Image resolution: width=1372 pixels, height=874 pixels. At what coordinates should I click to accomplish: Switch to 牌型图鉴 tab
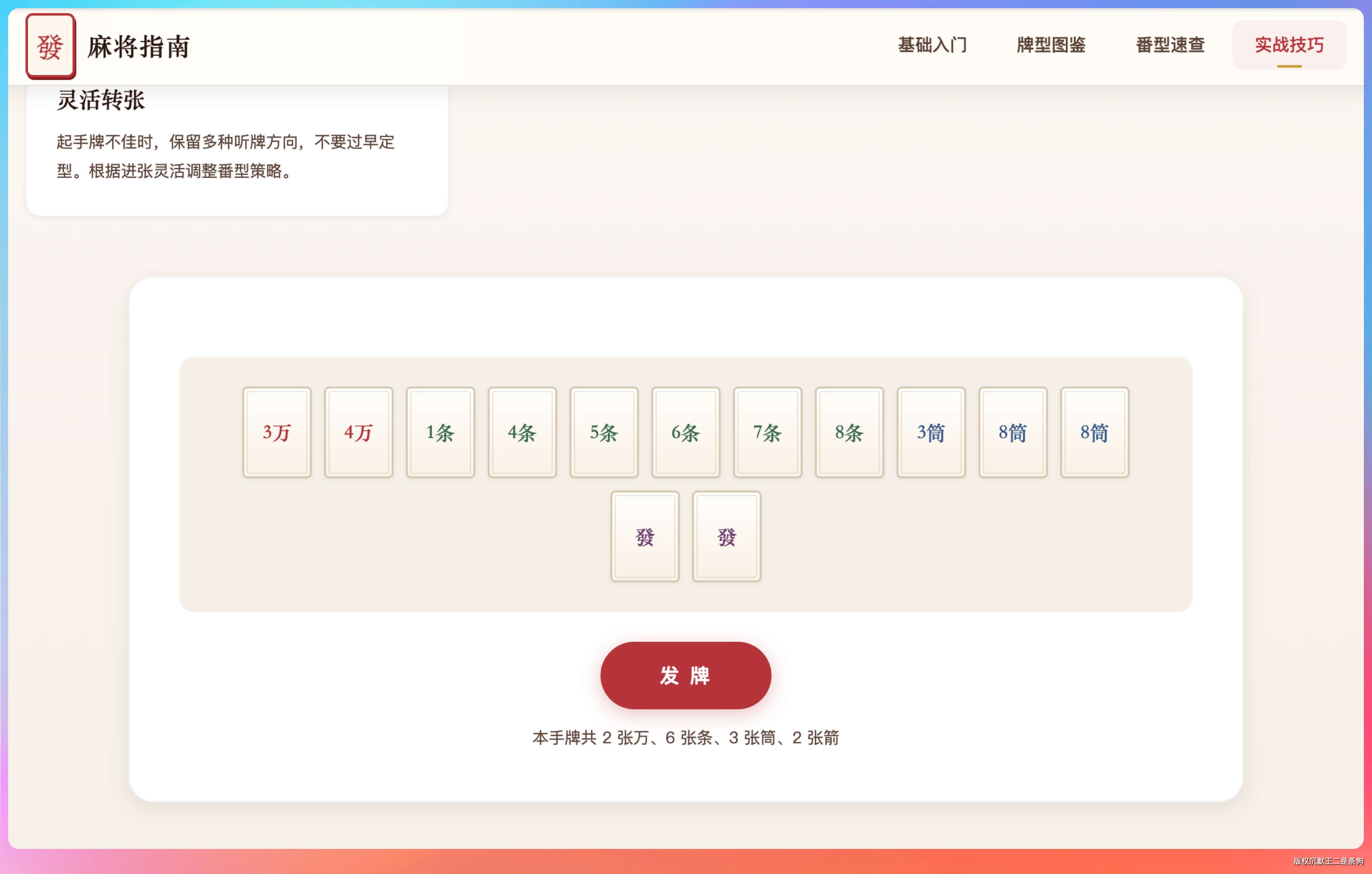tap(1051, 45)
